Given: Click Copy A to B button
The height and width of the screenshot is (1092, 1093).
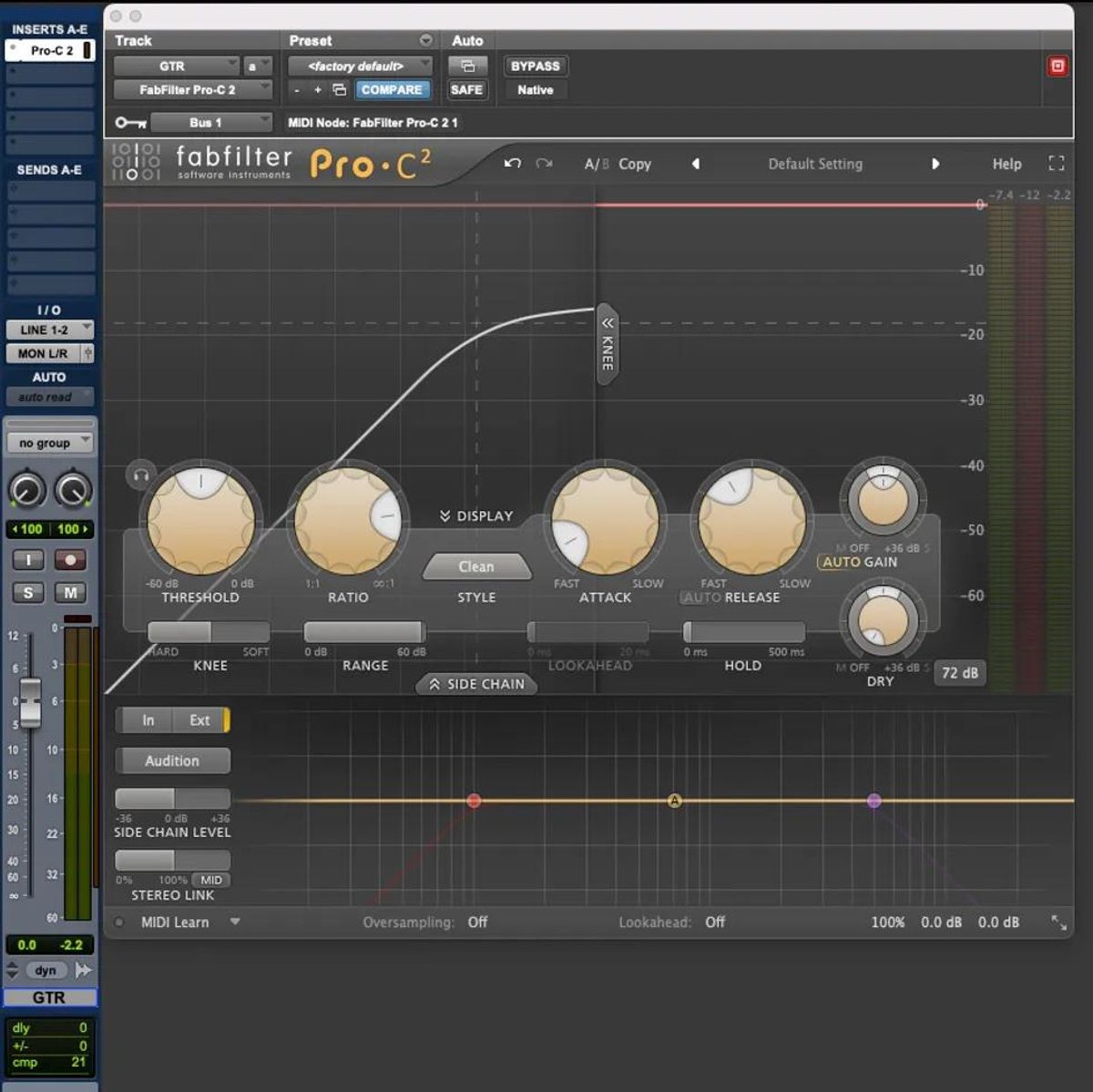Looking at the screenshot, I should click(635, 164).
